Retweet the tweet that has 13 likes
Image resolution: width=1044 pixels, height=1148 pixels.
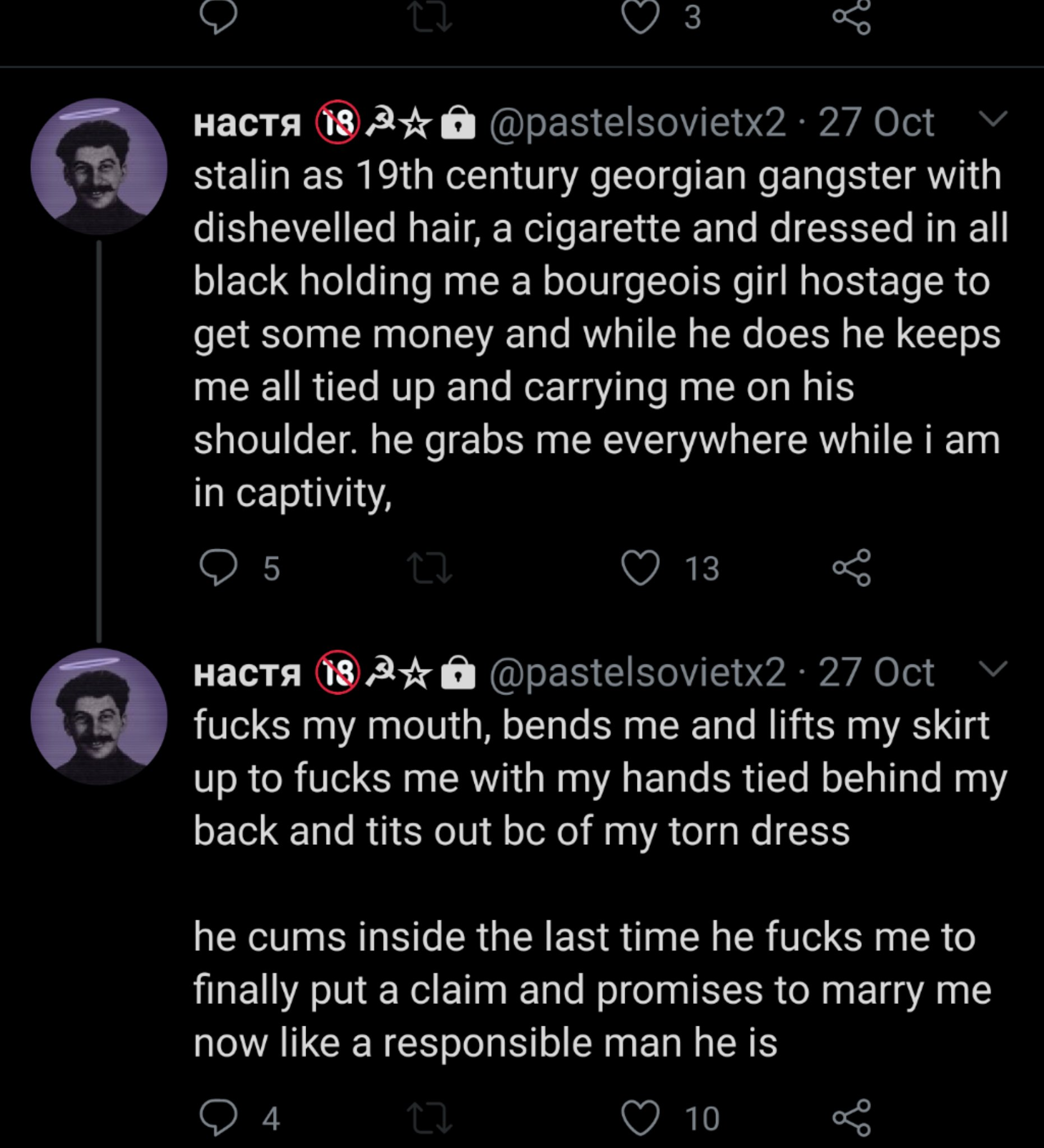(430, 569)
